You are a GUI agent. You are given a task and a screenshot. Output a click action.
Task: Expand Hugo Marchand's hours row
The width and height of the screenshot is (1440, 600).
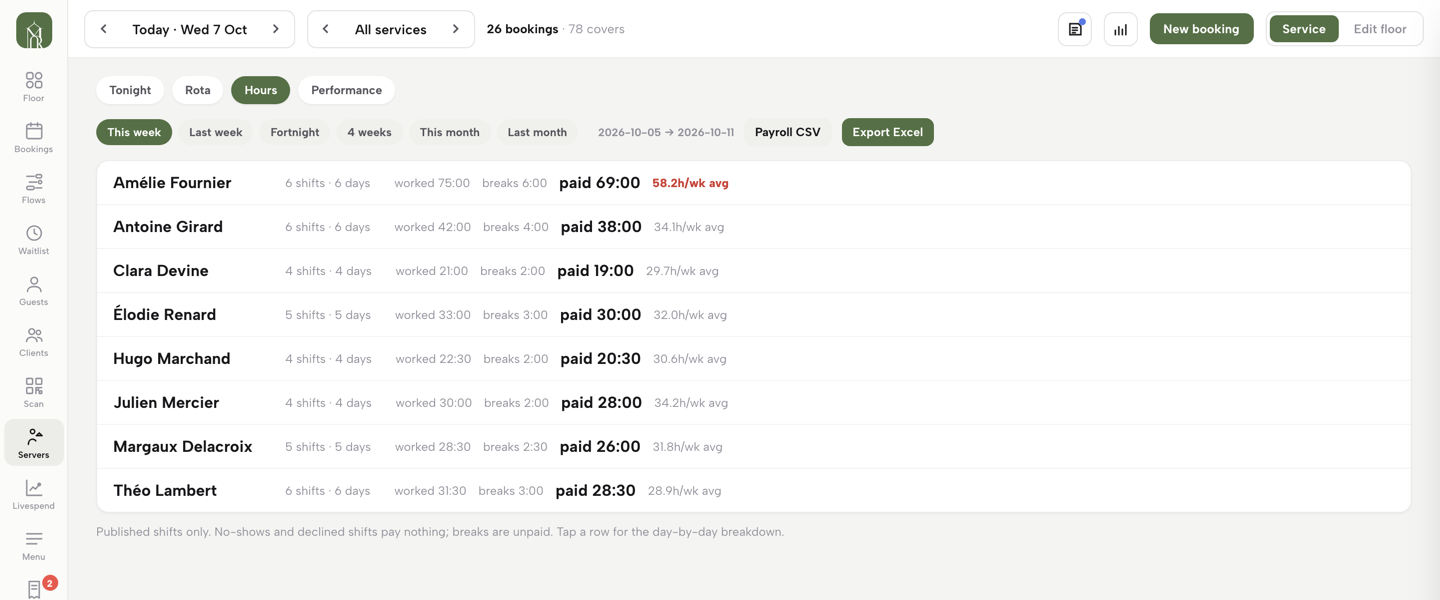click(x=754, y=359)
